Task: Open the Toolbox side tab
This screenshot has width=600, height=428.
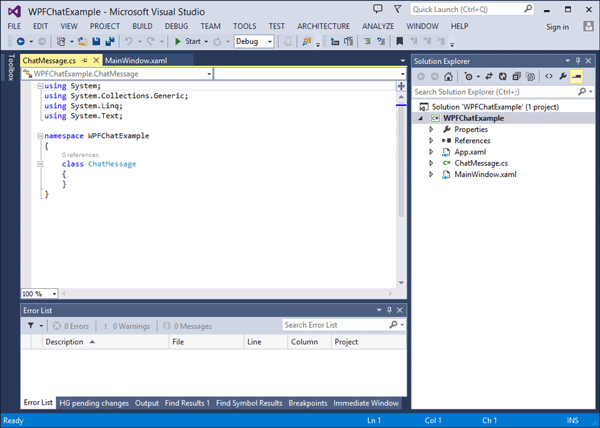Action: (x=11, y=67)
